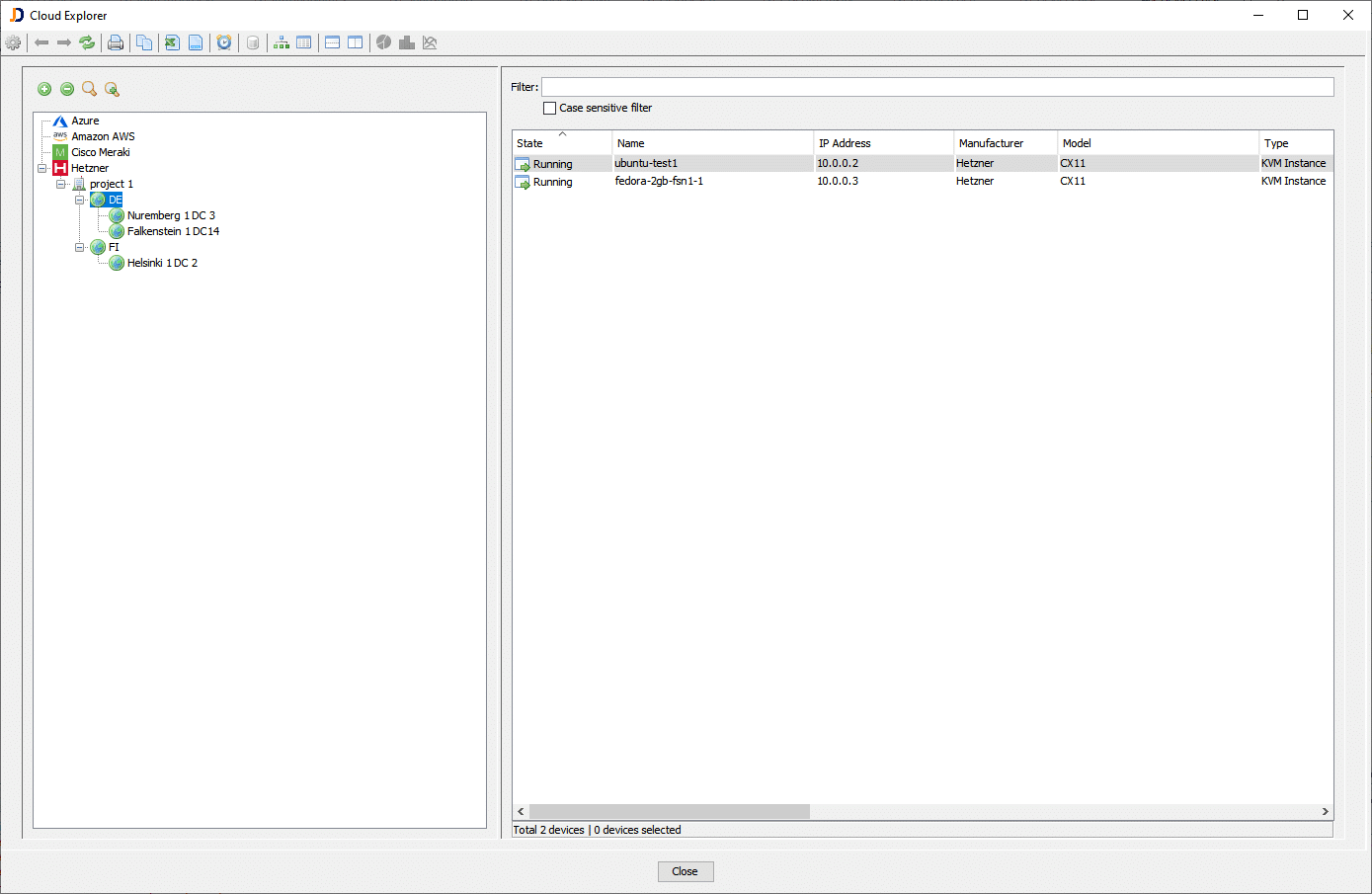This screenshot has width=1372, height=894.
Task: Click the horizontal scrollbar right arrow
Action: click(1325, 811)
